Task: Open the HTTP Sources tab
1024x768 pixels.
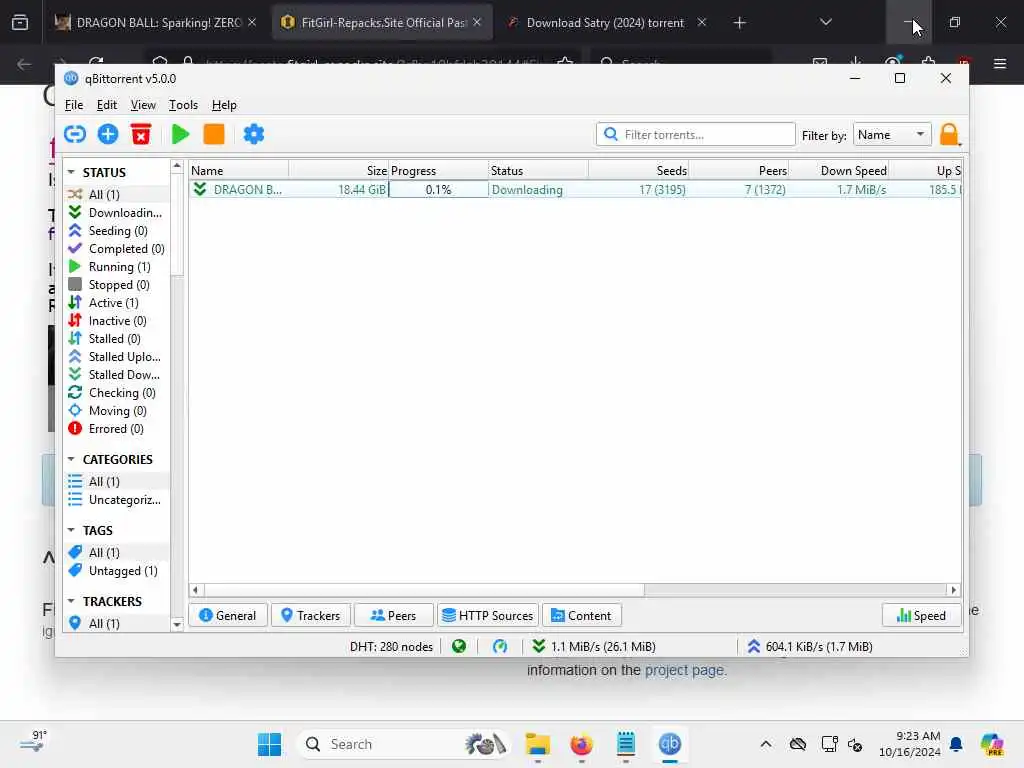Action: (488, 615)
